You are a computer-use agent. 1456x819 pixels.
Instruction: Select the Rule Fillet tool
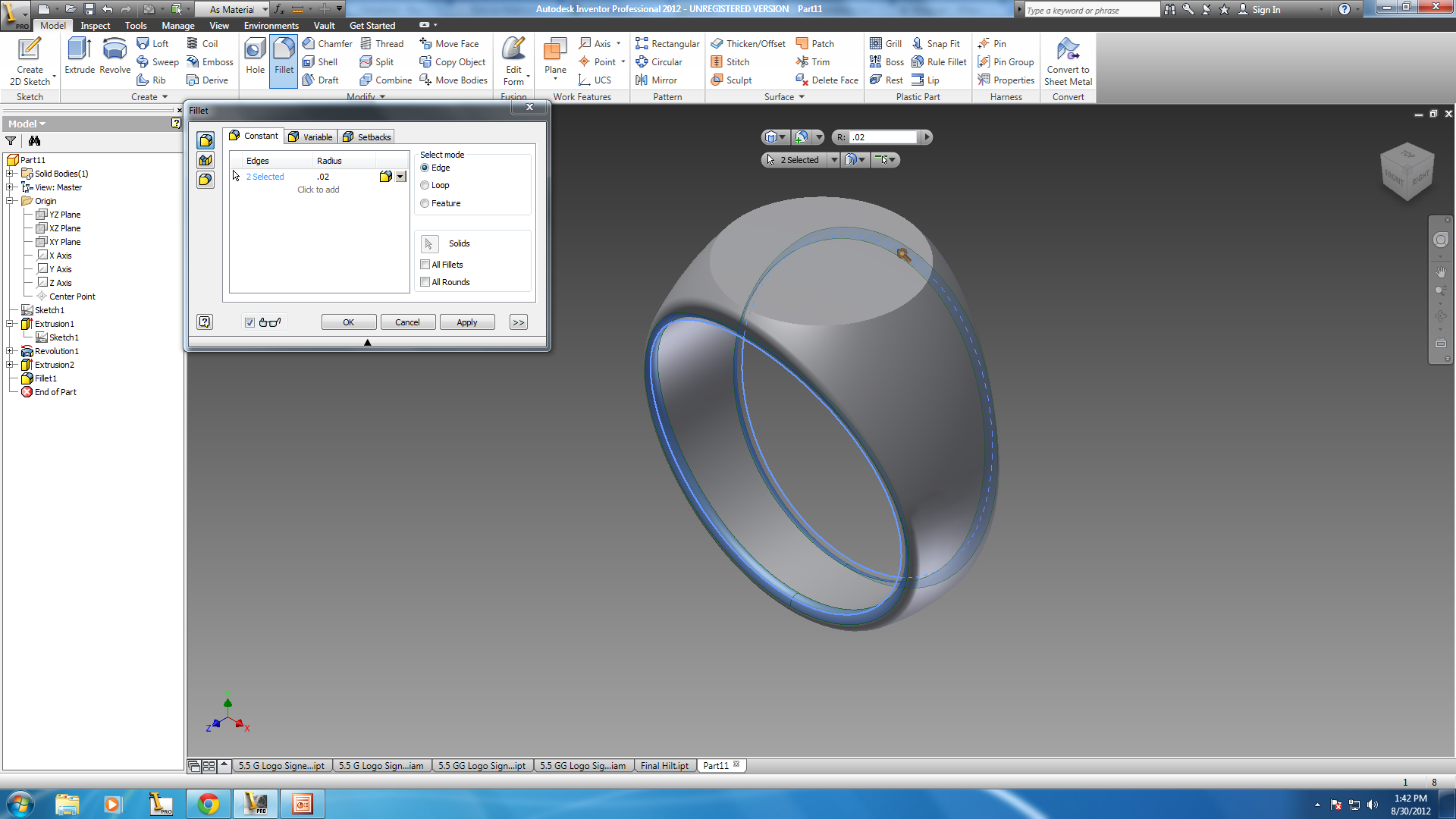(x=939, y=62)
